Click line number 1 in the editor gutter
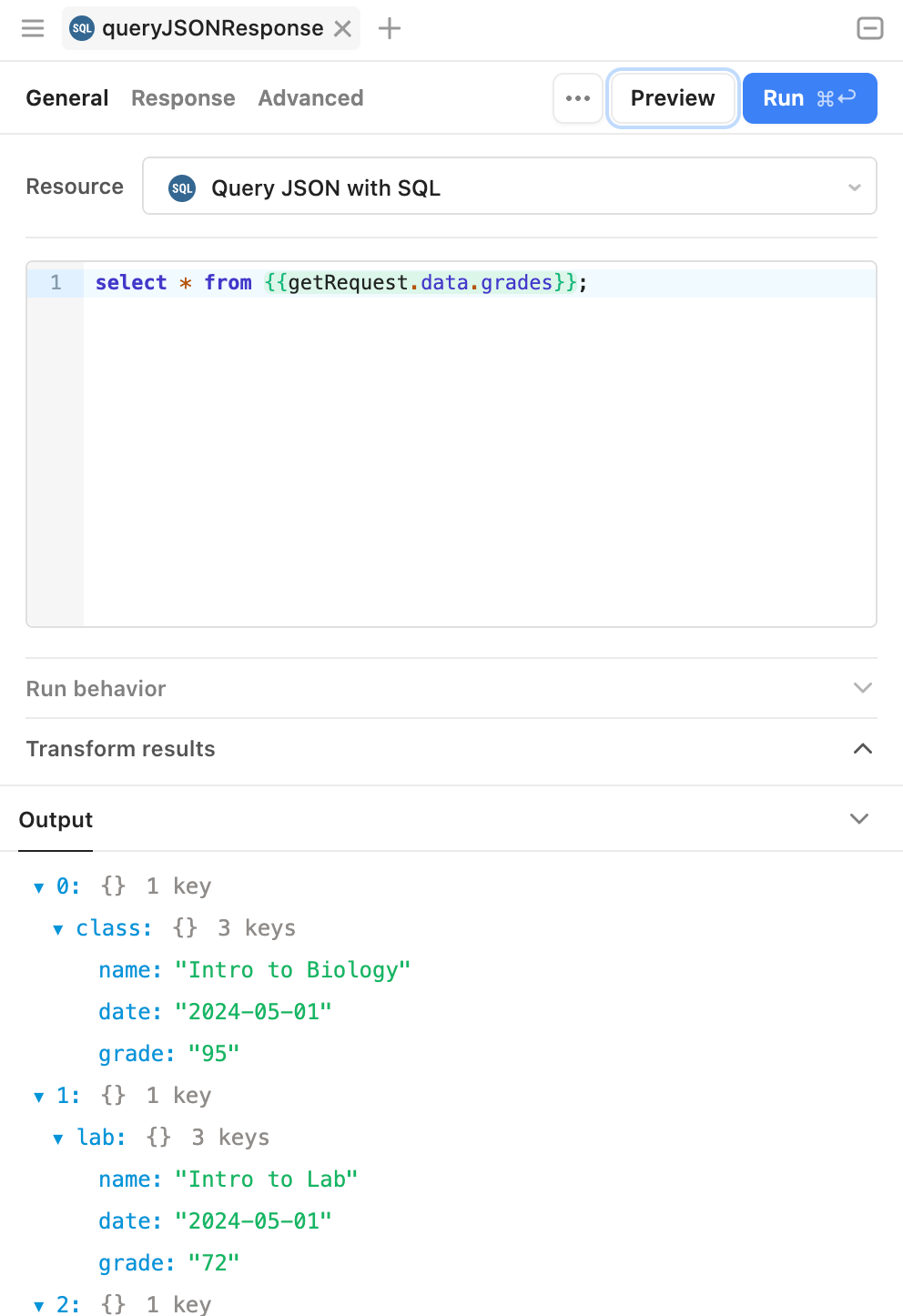 coord(56,283)
